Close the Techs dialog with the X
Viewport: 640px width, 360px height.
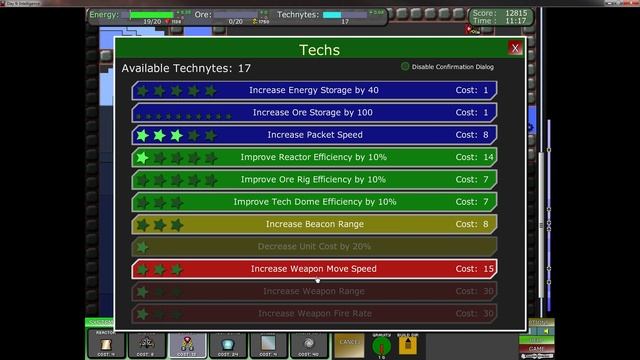point(515,48)
